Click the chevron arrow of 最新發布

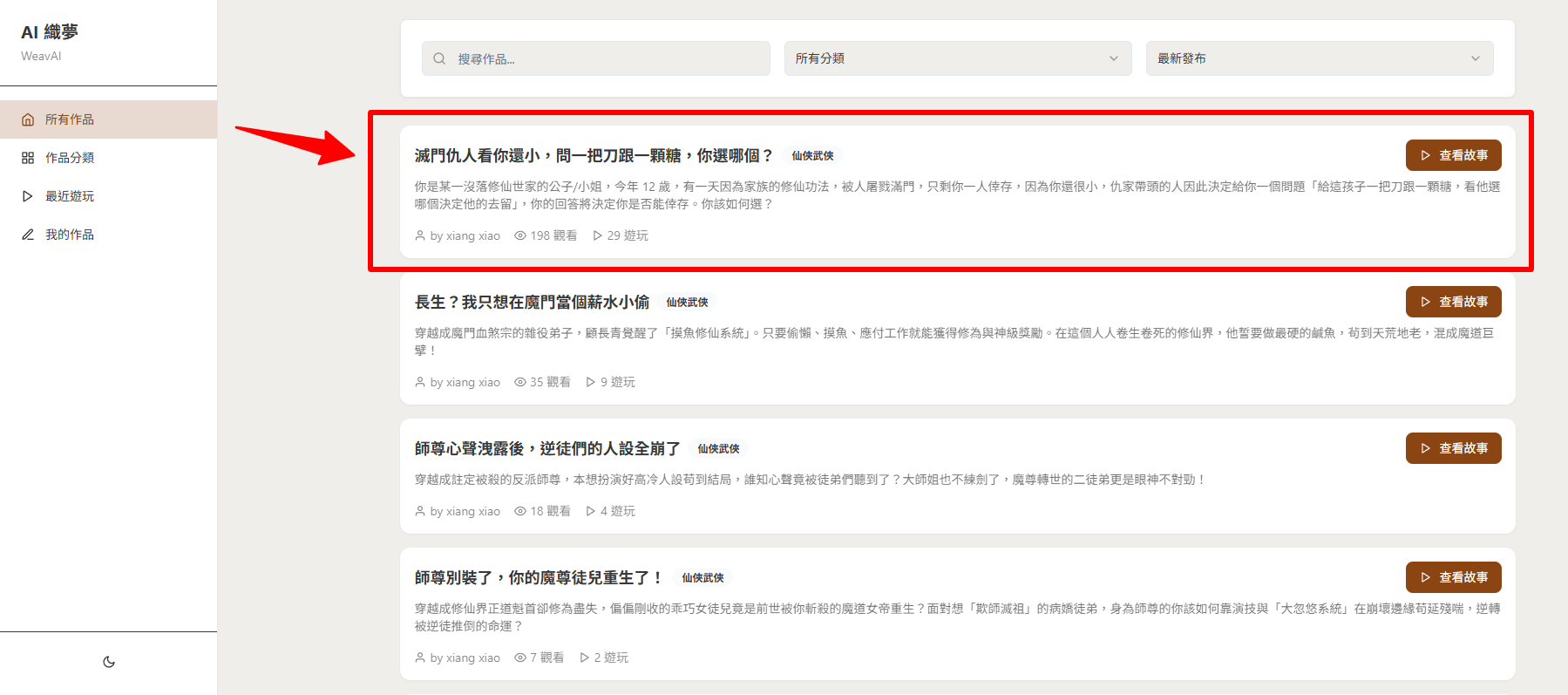point(1475,58)
